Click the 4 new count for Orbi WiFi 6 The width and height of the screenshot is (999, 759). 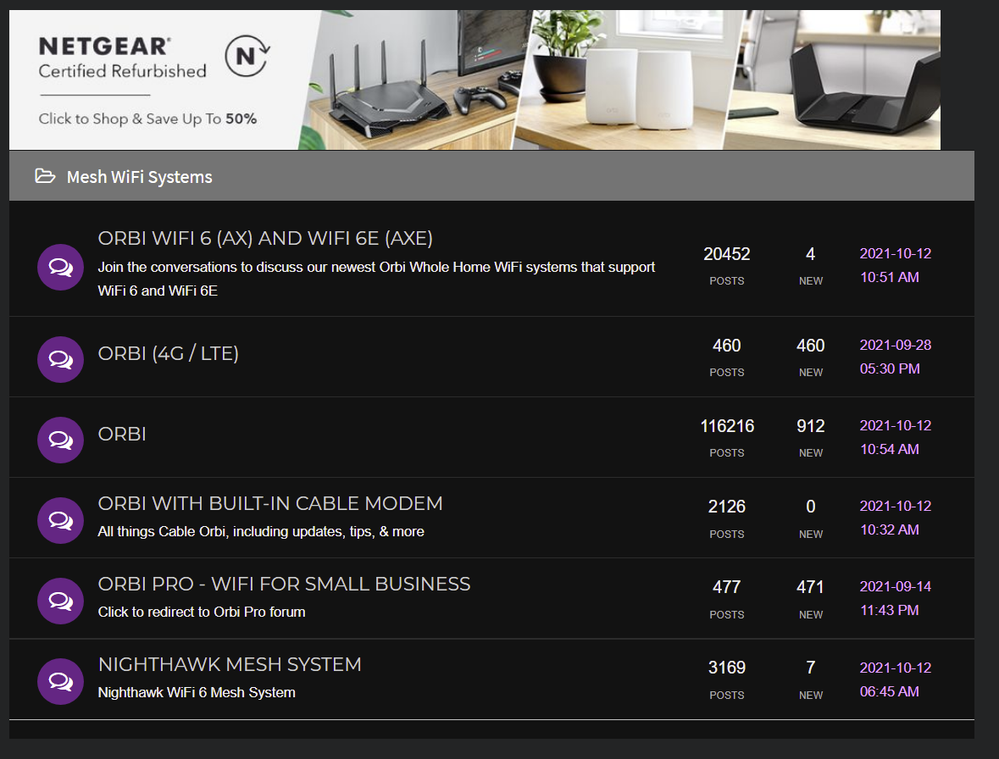810,254
